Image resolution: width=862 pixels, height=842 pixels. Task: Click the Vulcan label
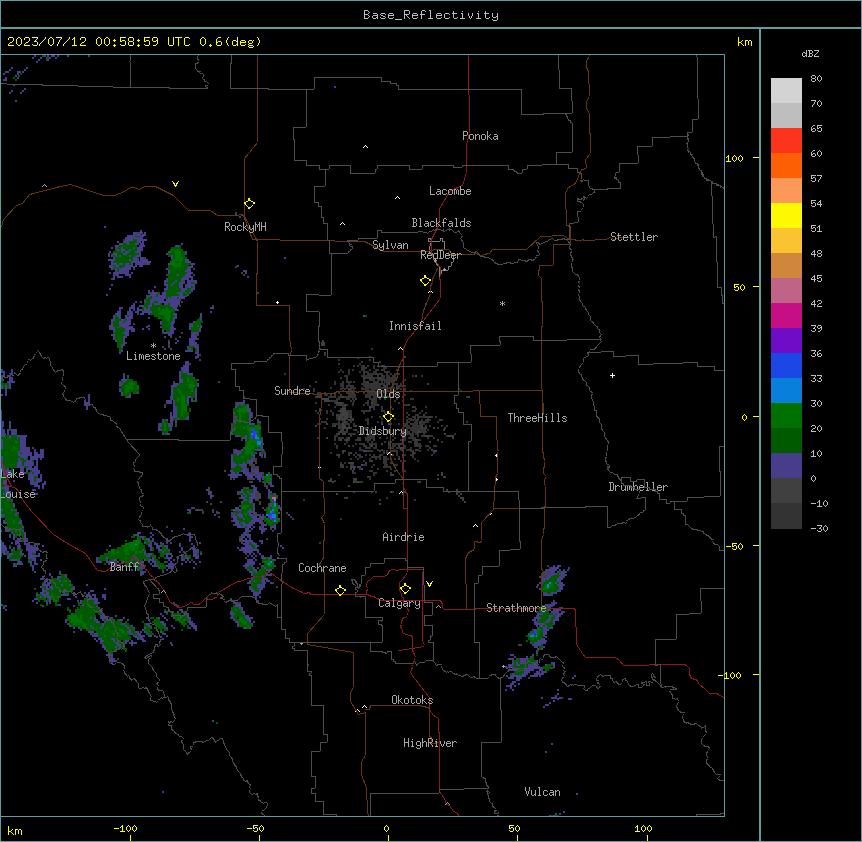click(x=542, y=792)
